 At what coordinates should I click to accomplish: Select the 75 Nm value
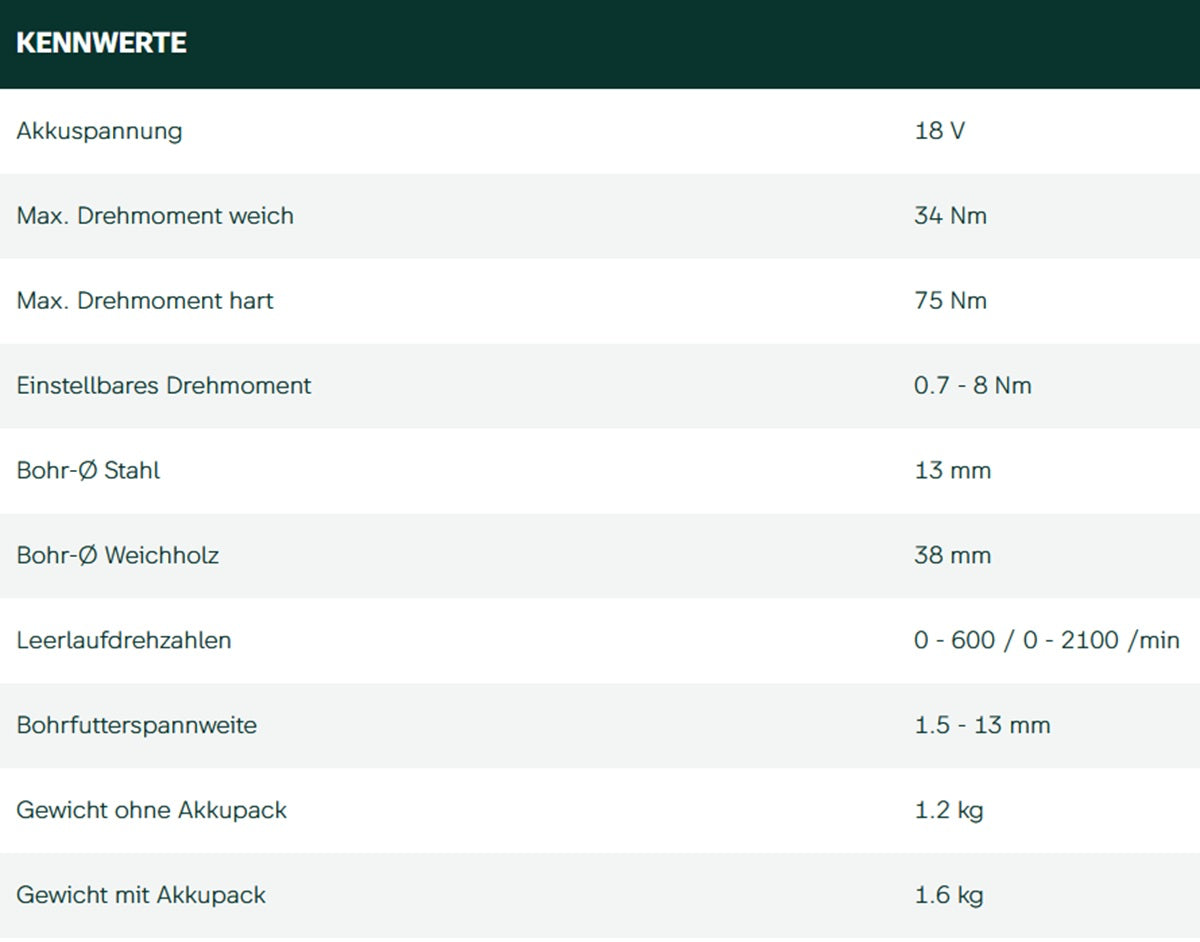point(950,301)
